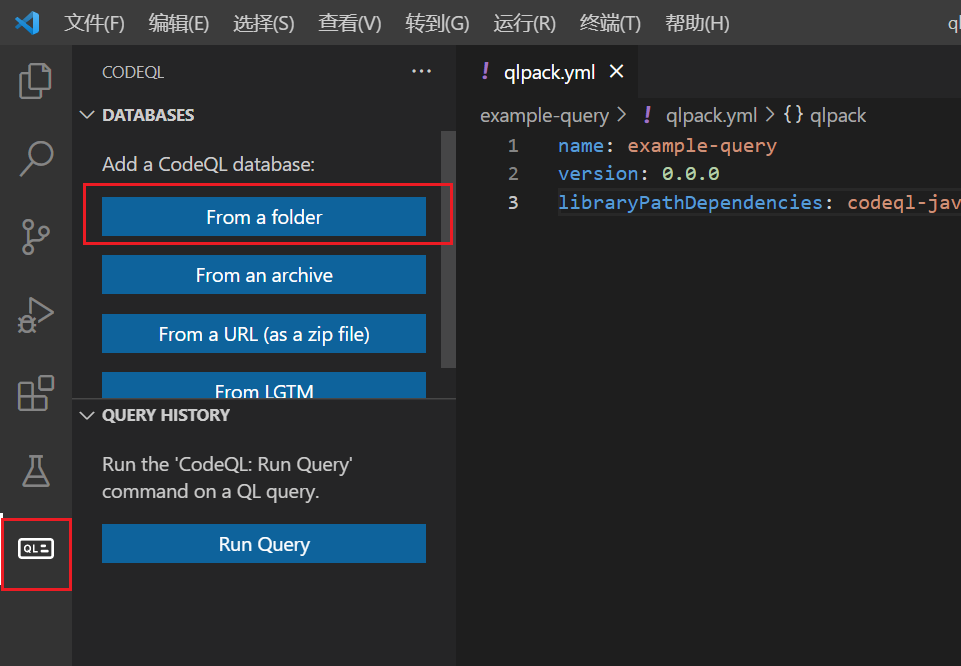Collapse the QUERY HISTORY section

pyautogui.click(x=87, y=415)
